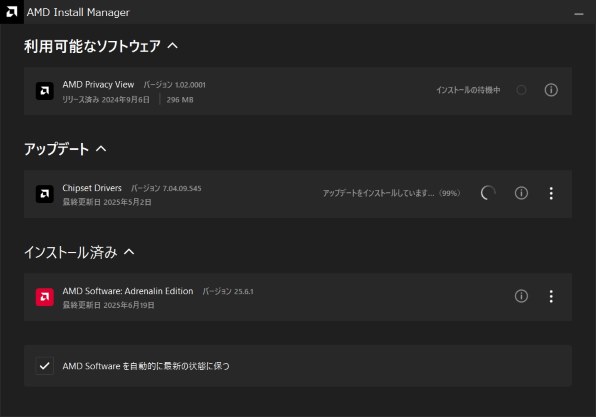Click the red Adrenalin Edition logo icon
Viewport: 596px width, 417px height.
pos(44,297)
